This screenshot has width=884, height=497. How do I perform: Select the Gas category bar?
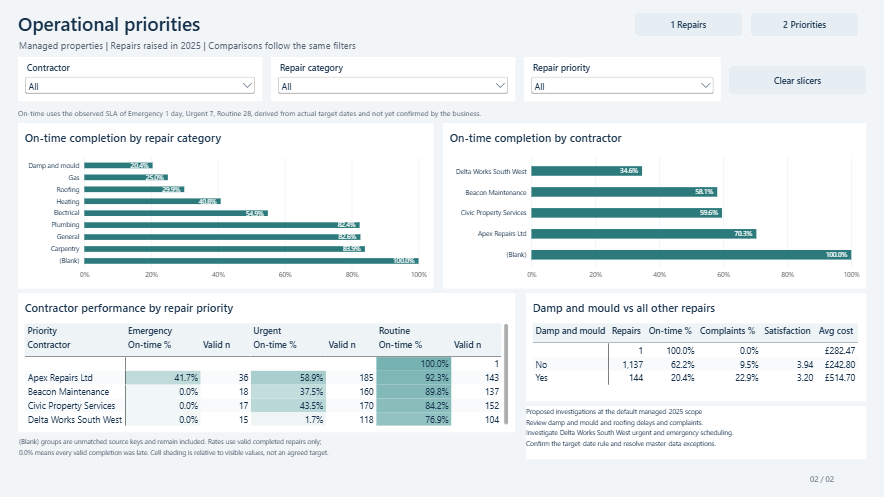point(126,178)
